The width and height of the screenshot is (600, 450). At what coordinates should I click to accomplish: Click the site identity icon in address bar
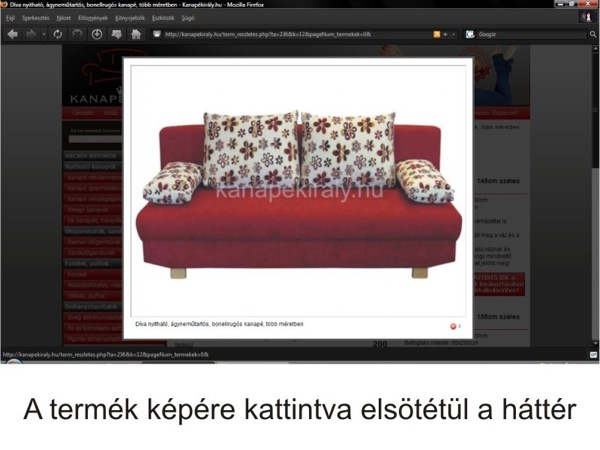coord(157,34)
